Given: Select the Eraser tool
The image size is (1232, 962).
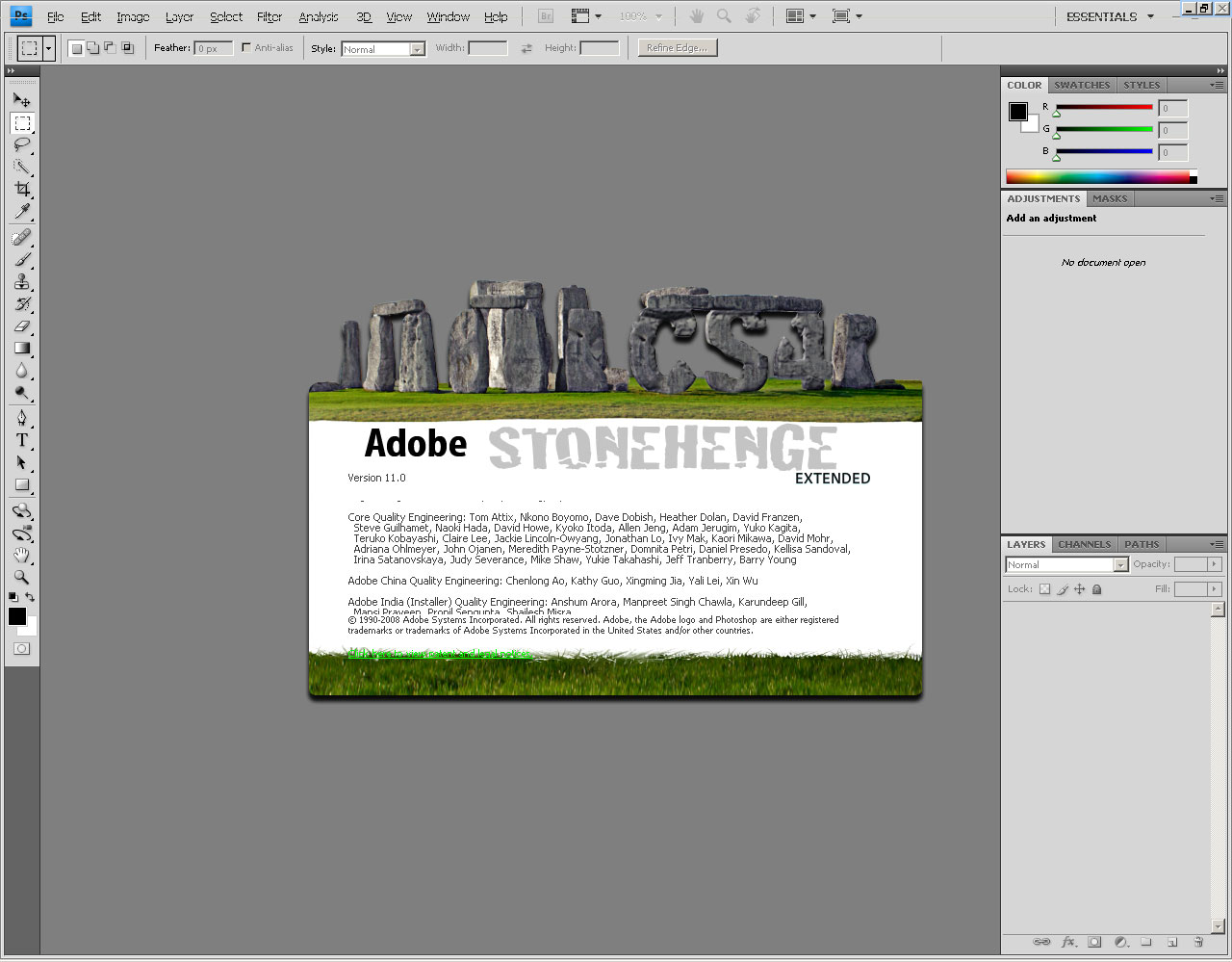Looking at the screenshot, I should click(21, 325).
